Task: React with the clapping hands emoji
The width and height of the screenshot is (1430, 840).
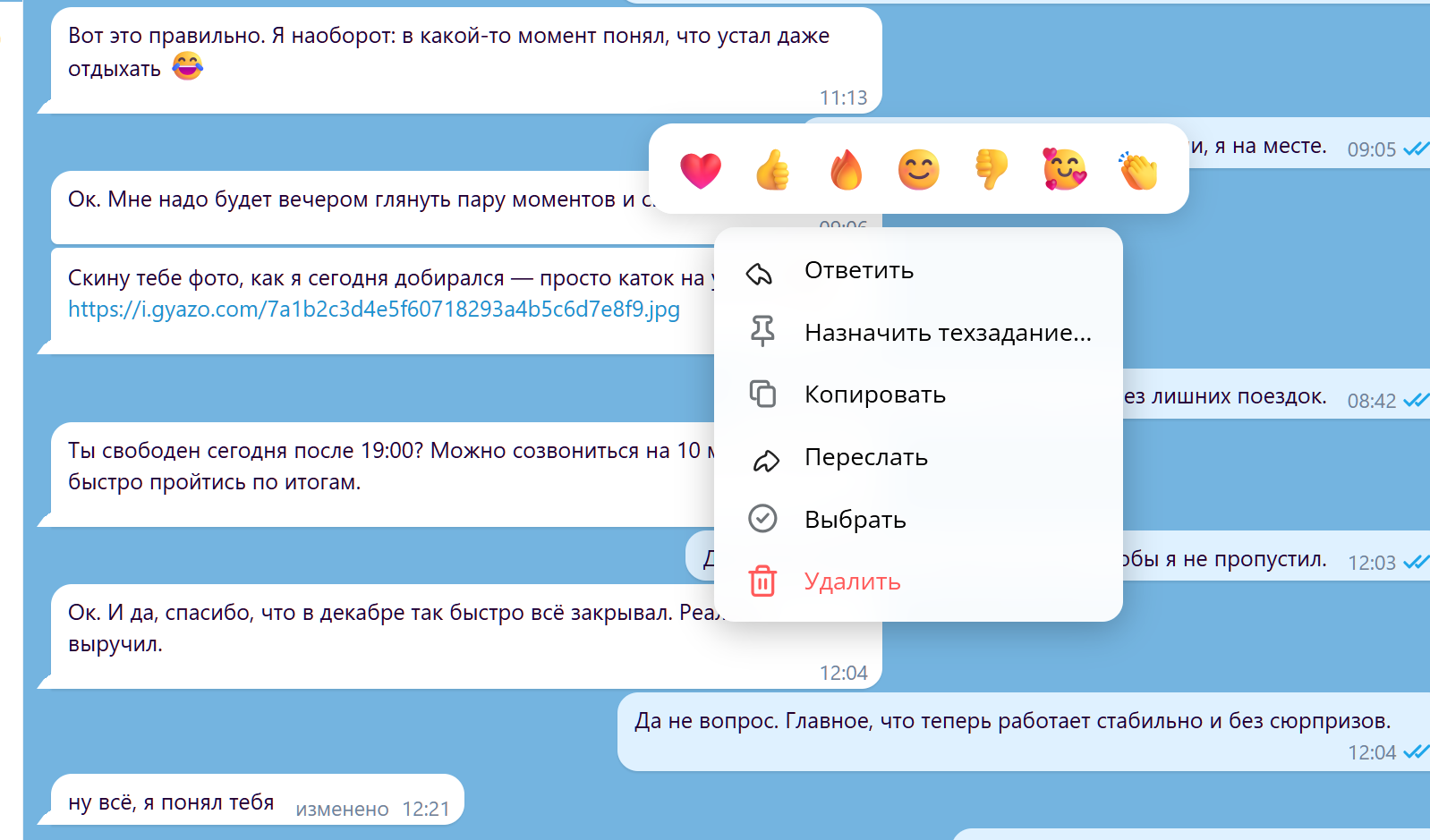Action: click(1138, 170)
